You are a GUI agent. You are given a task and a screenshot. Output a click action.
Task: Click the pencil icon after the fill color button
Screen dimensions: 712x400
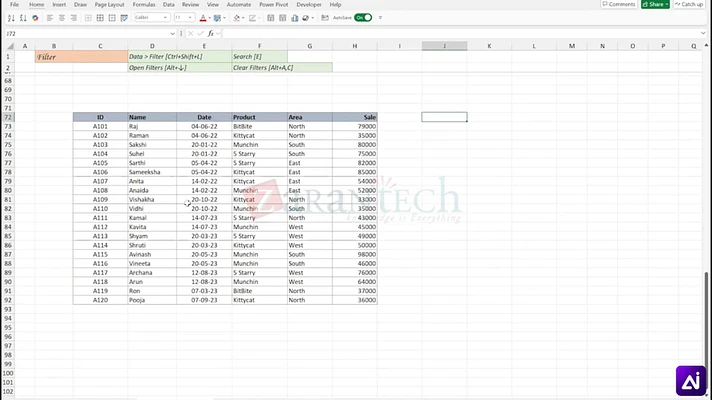click(252, 18)
